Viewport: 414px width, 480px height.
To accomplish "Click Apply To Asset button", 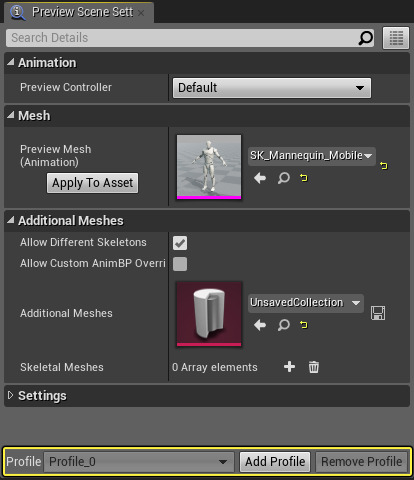I will 92,183.
